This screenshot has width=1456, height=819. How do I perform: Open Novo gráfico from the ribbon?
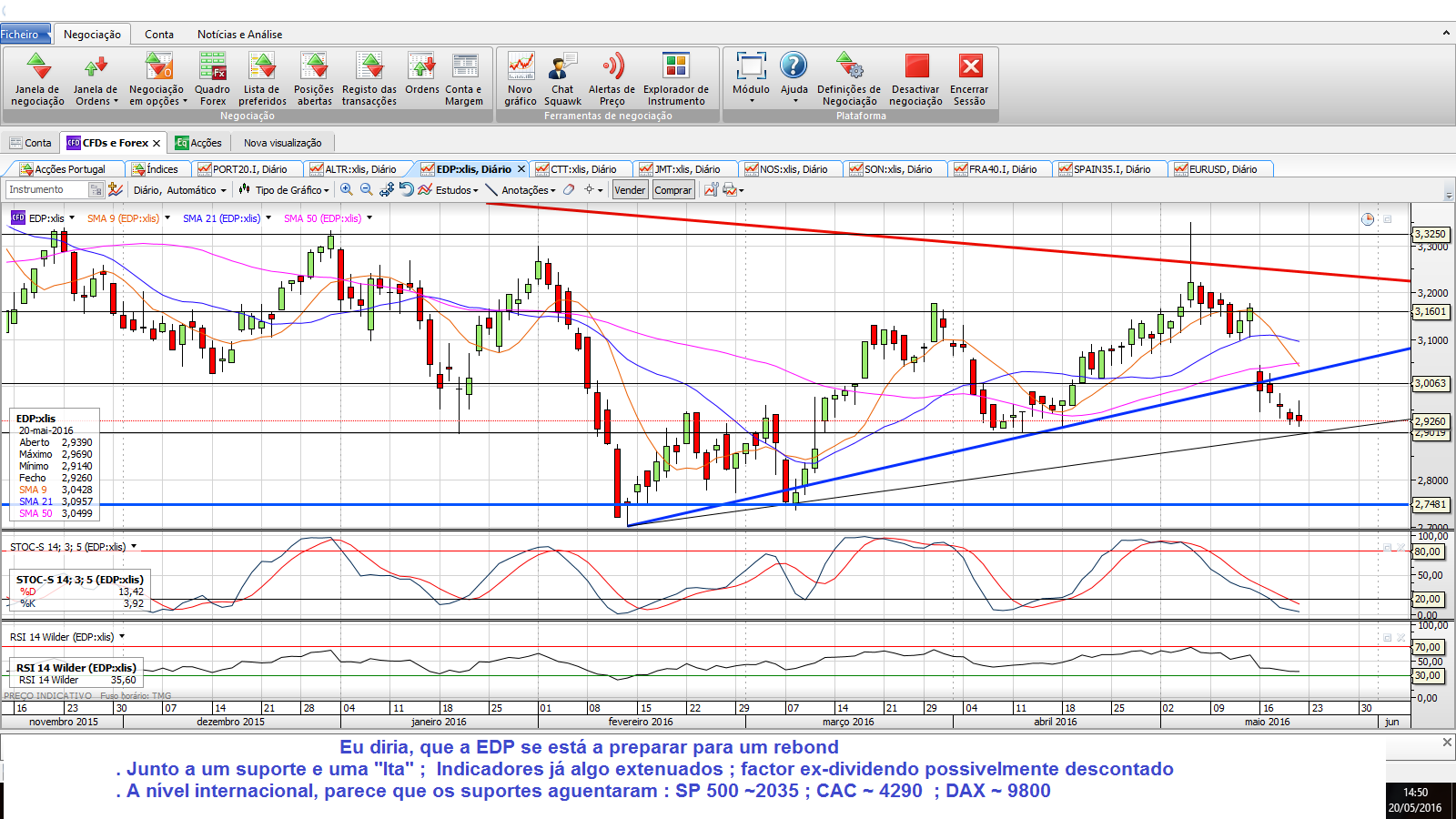521,79
